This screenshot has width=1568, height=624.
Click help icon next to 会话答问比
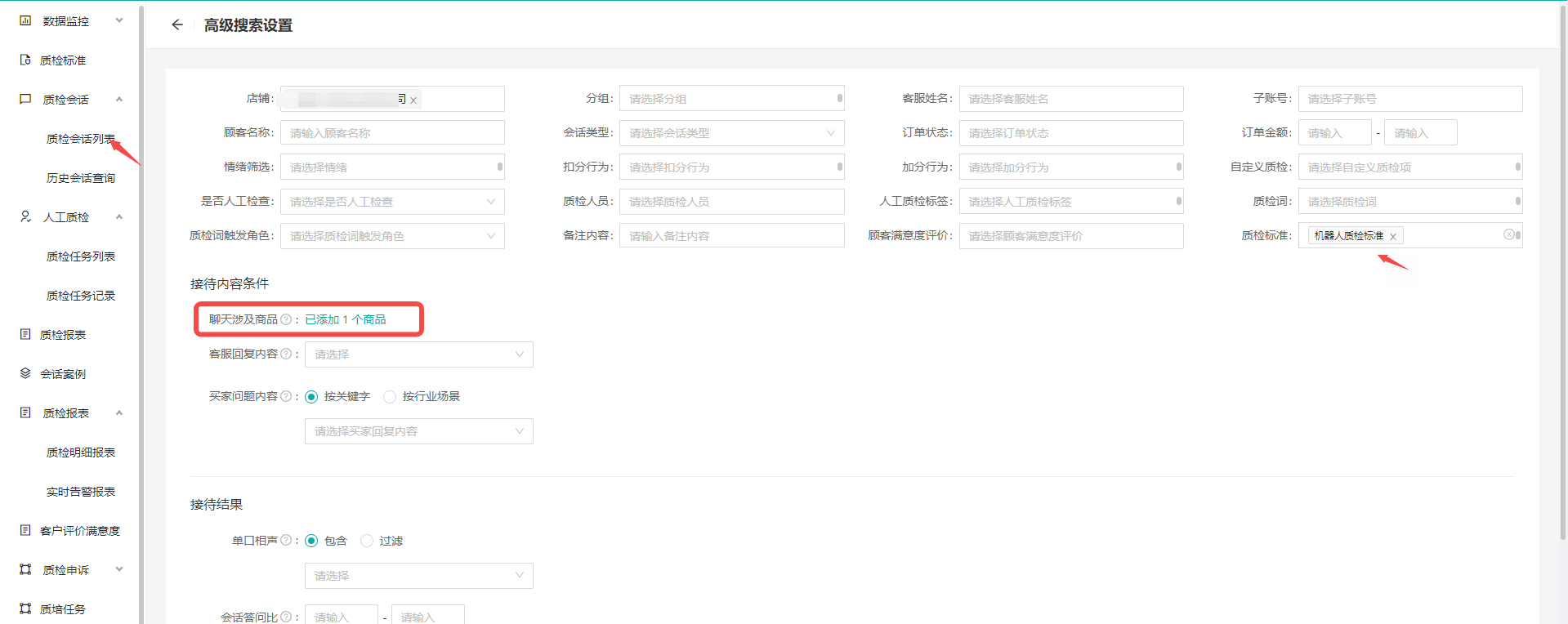coord(286,617)
